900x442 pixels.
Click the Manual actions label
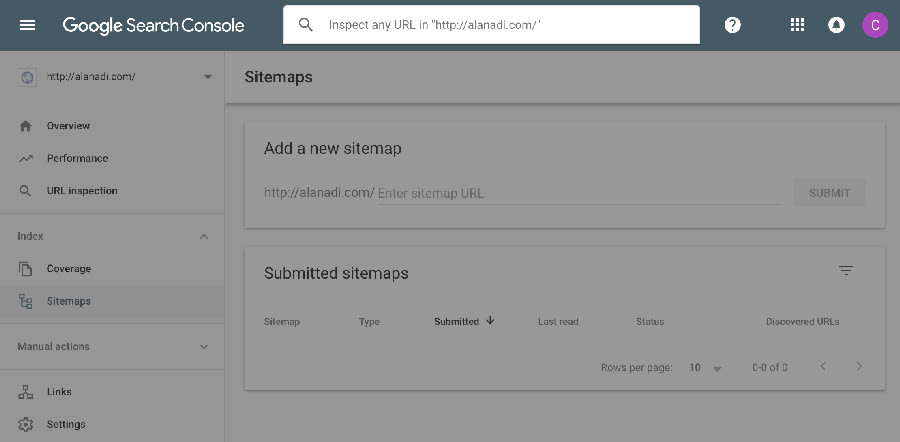[53, 347]
